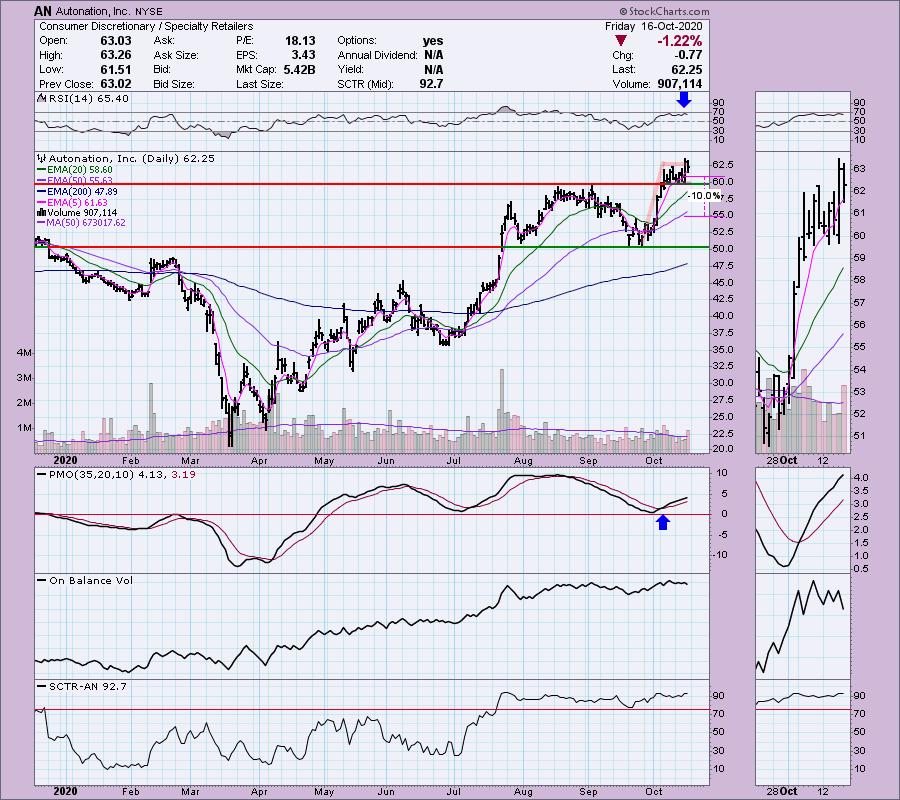Click '28' under the zoomed price thumbnail
Image resolution: width=900 pixels, height=800 pixels.
coord(773,461)
